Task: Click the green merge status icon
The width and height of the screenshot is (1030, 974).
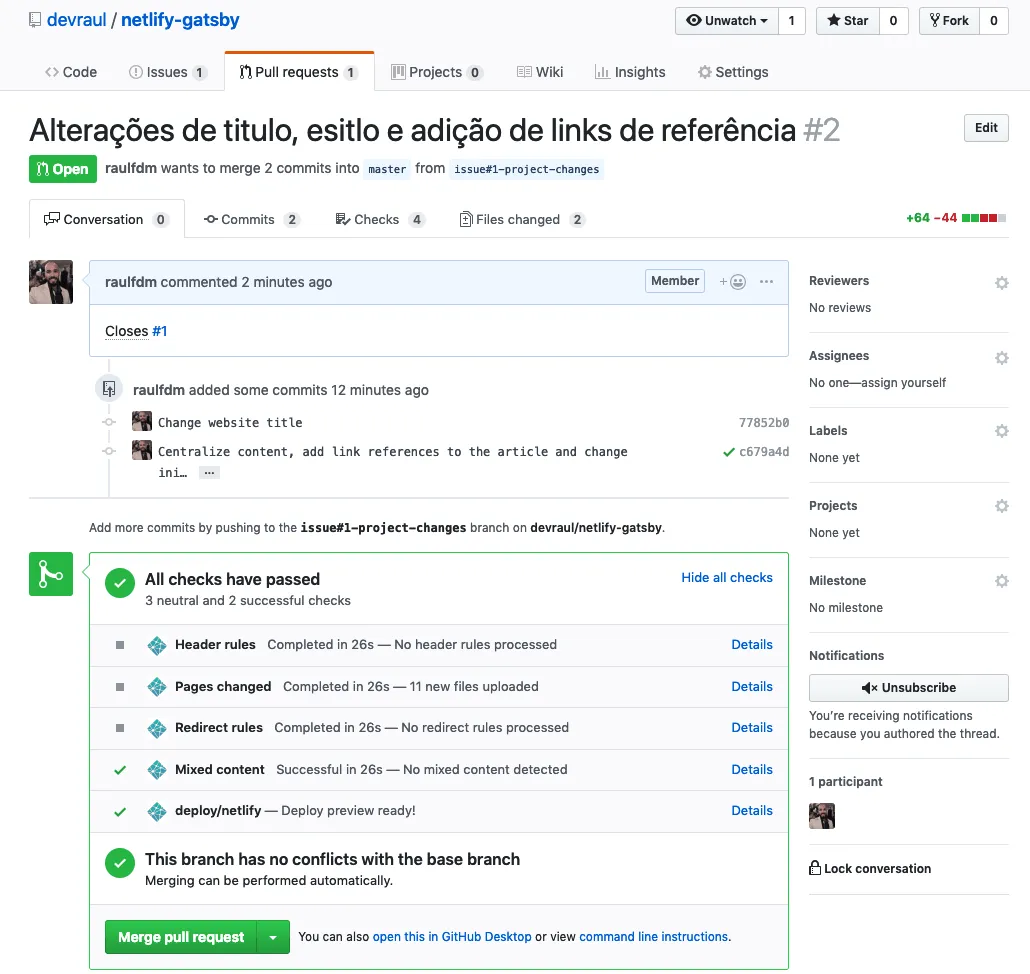Action: pos(51,574)
